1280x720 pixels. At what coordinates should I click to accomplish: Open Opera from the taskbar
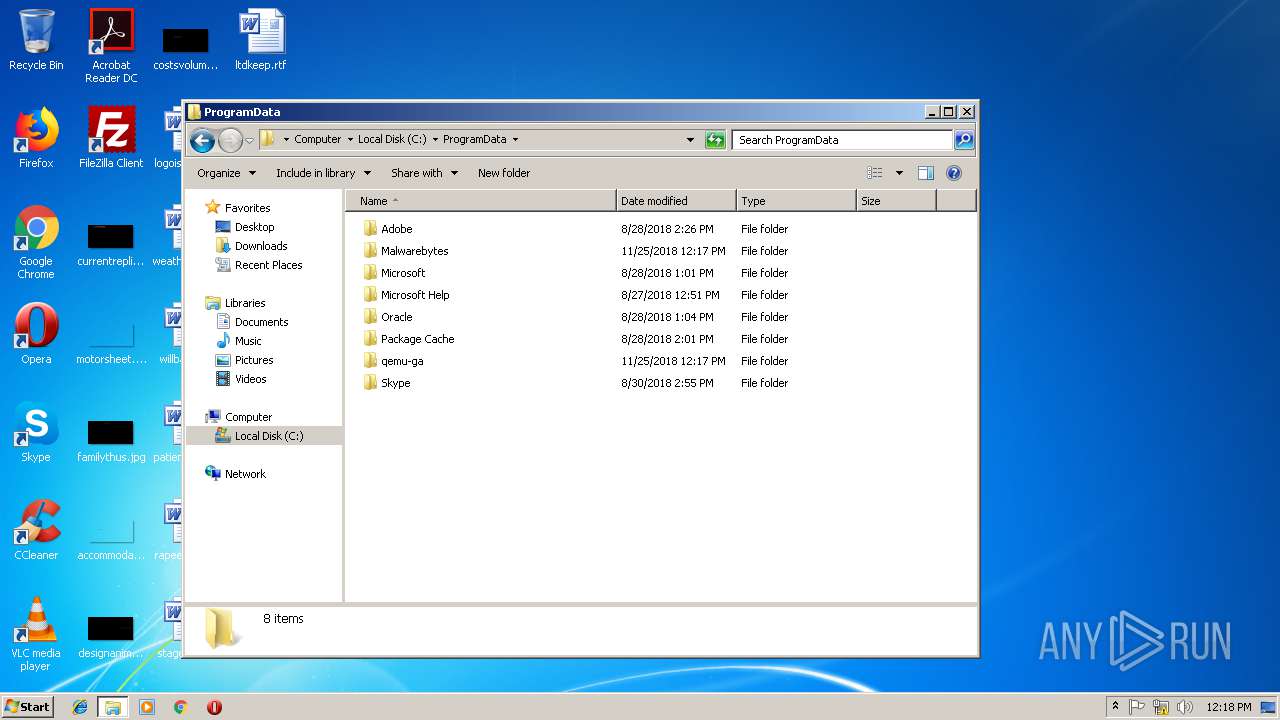coord(214,707)
